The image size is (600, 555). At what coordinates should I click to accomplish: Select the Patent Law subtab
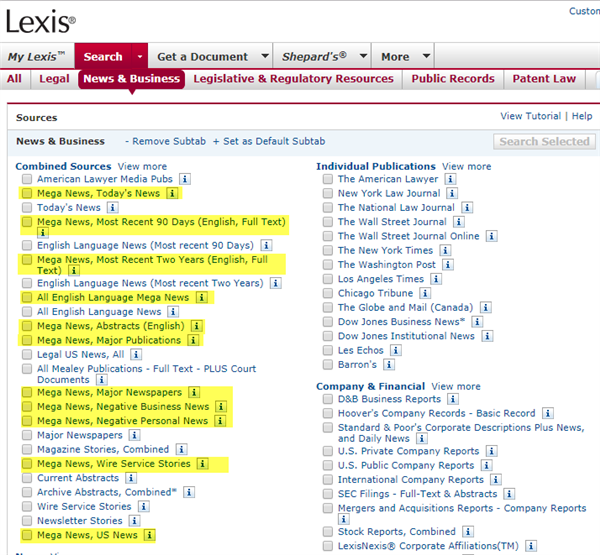click(x=544, y=79)
